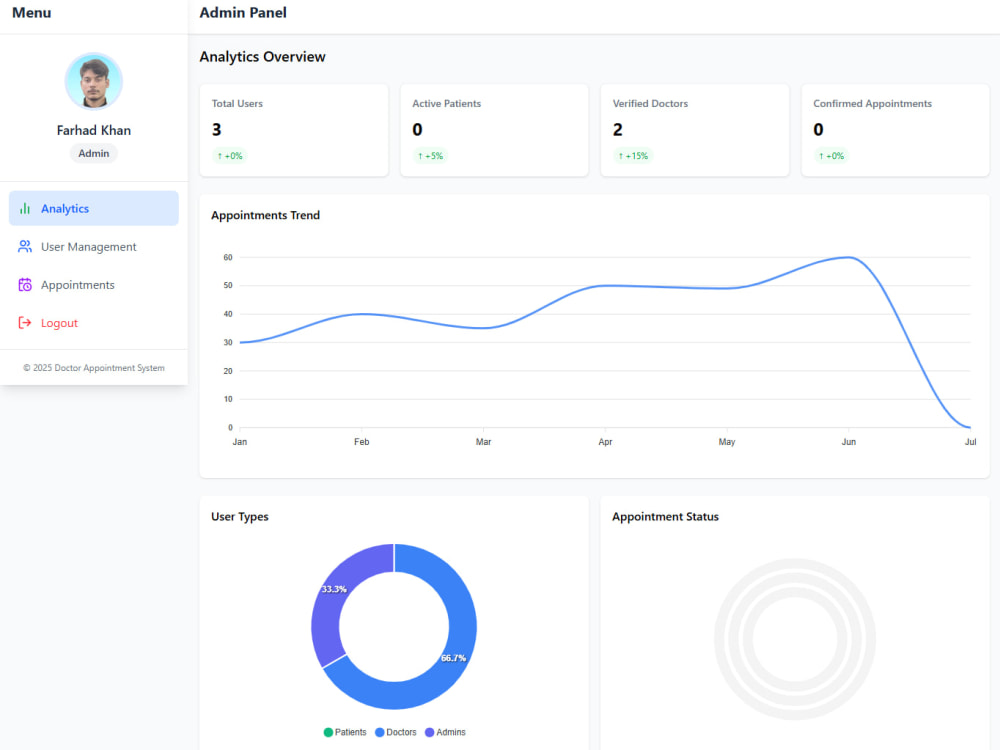Click the Logout arrow icon
Viewport: 1000px width, 750px height.
pos(25,323)
